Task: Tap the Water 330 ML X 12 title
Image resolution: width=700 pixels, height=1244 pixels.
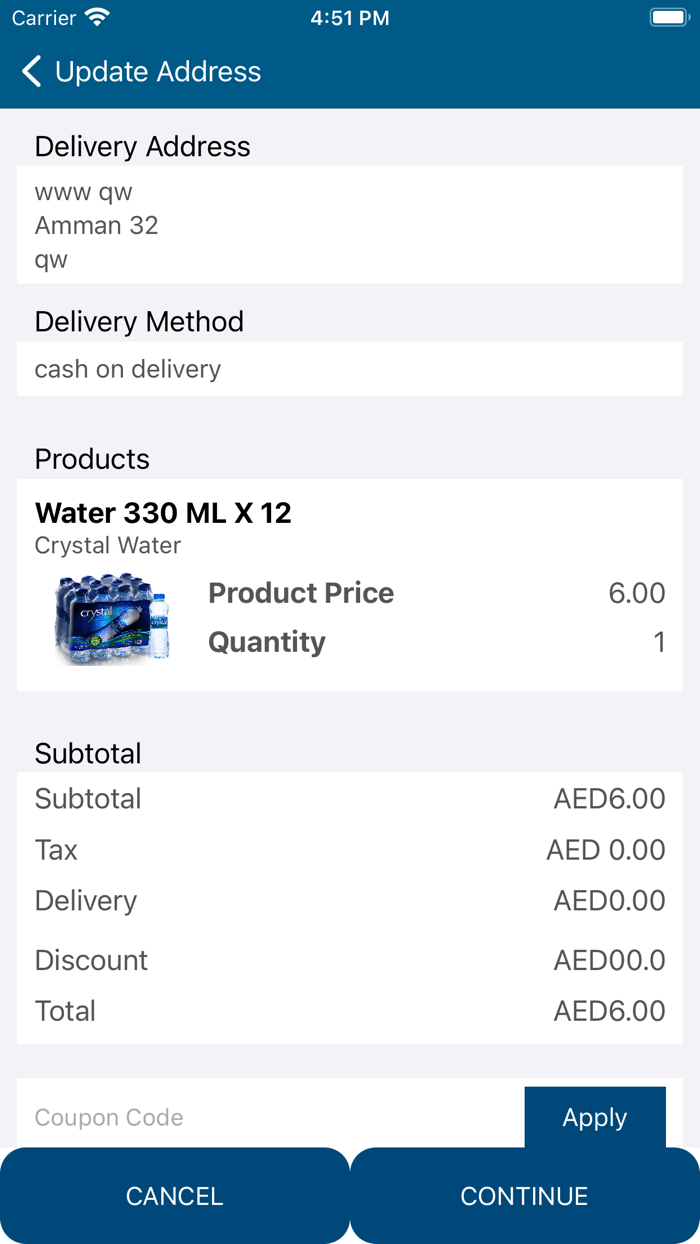Action: pyautogui.click(x=163, y=513)
